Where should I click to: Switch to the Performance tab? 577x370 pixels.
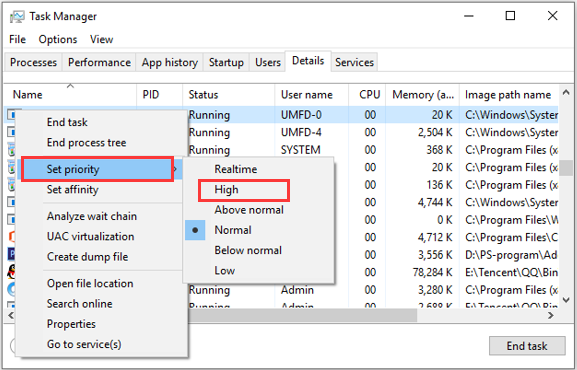point(99,62)
